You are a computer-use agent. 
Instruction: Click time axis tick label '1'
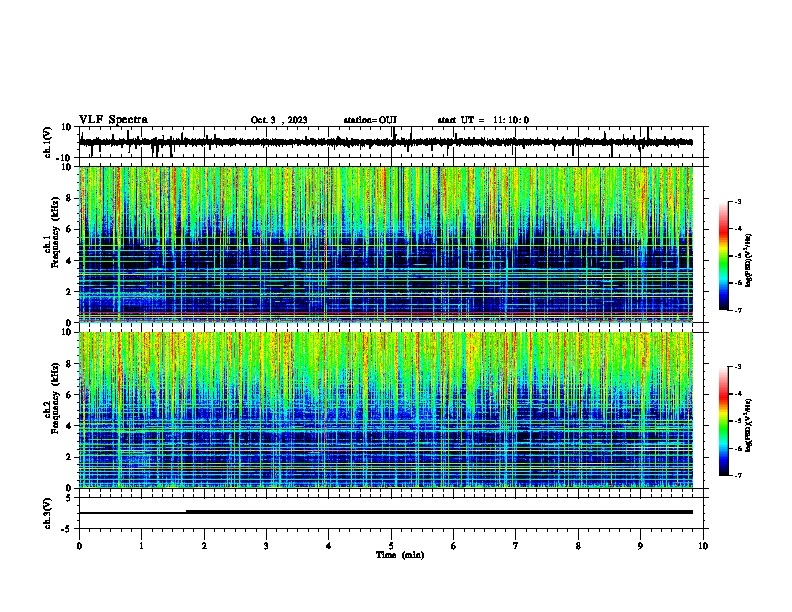pyautogui.click(x=141, y=546)
